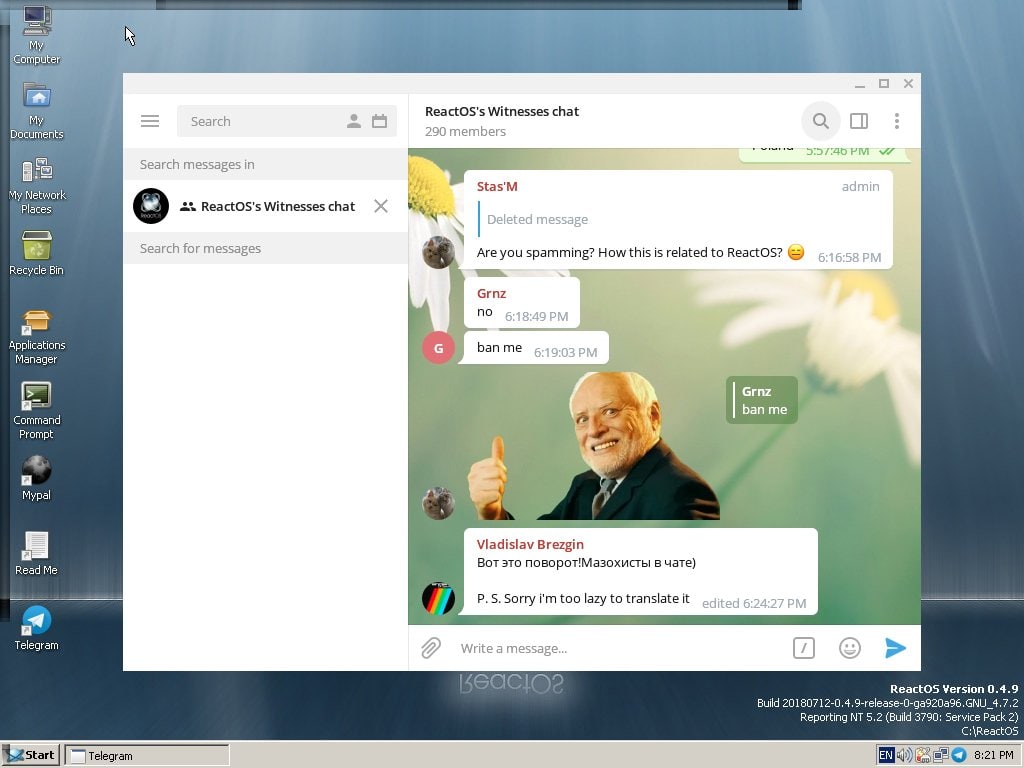
Task: Focus the Write a message field
Action: 620,648
